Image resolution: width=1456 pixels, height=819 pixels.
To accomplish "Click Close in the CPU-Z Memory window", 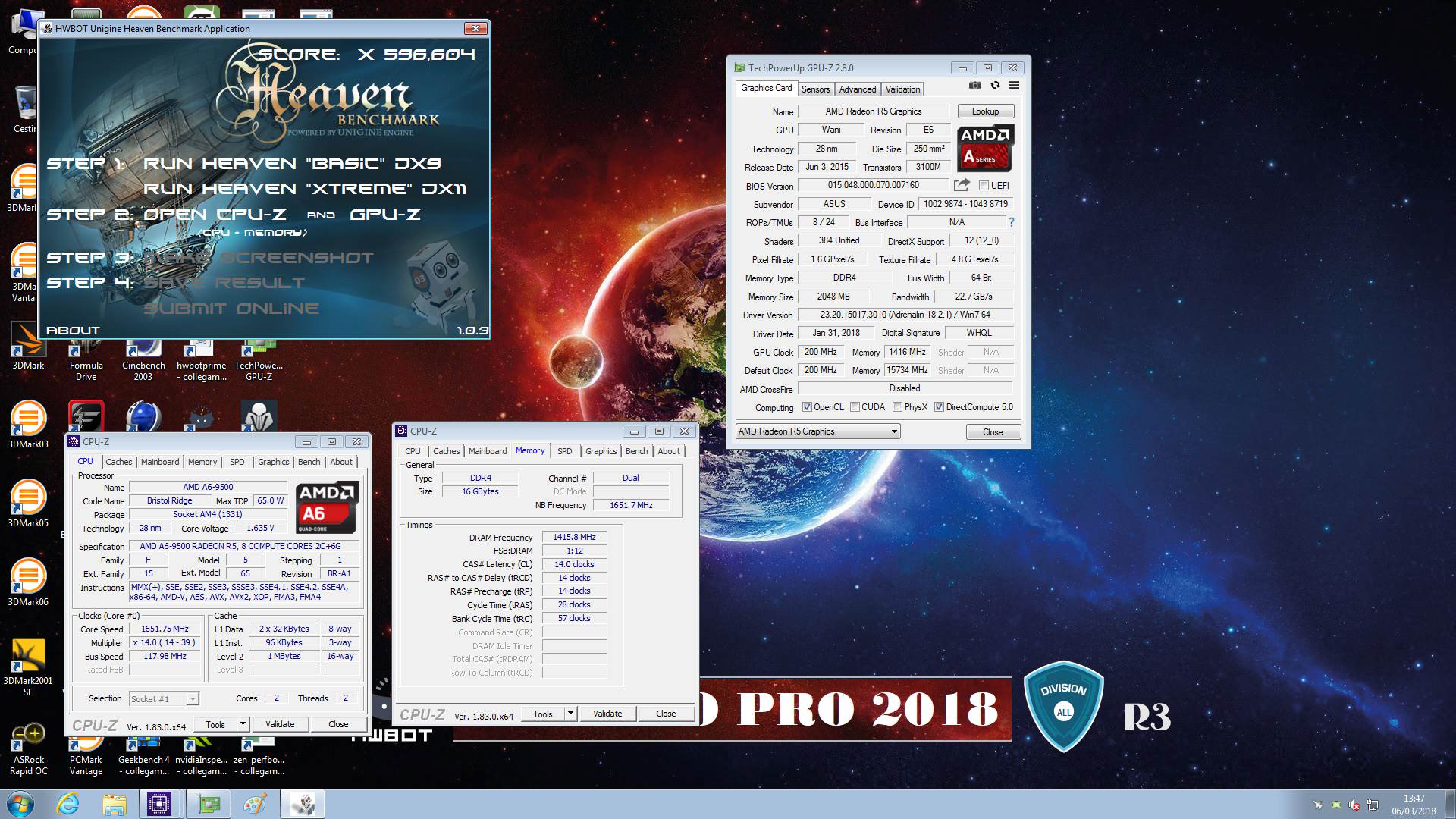I will [666, 714].
